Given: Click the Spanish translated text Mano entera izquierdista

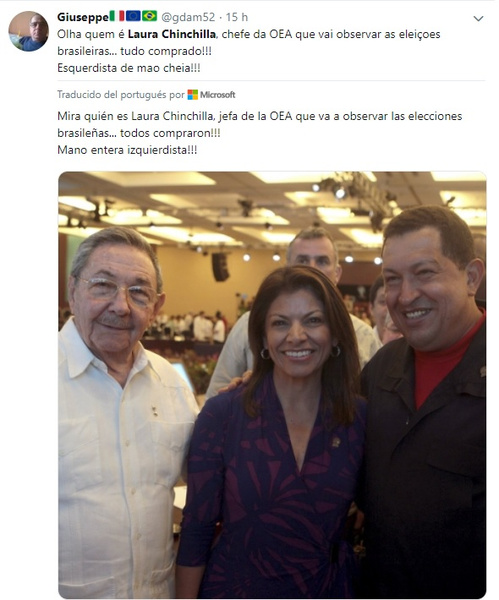Looking at the screenshot, I should coord(127,150).
